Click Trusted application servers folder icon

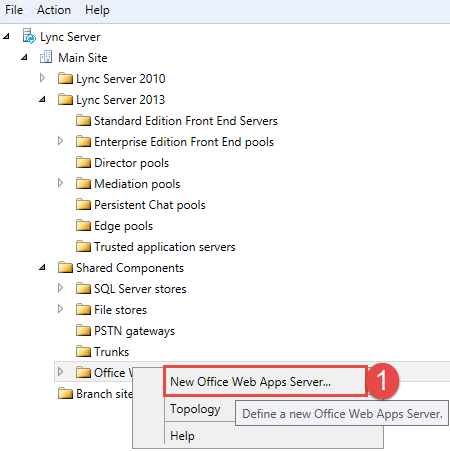83,247
